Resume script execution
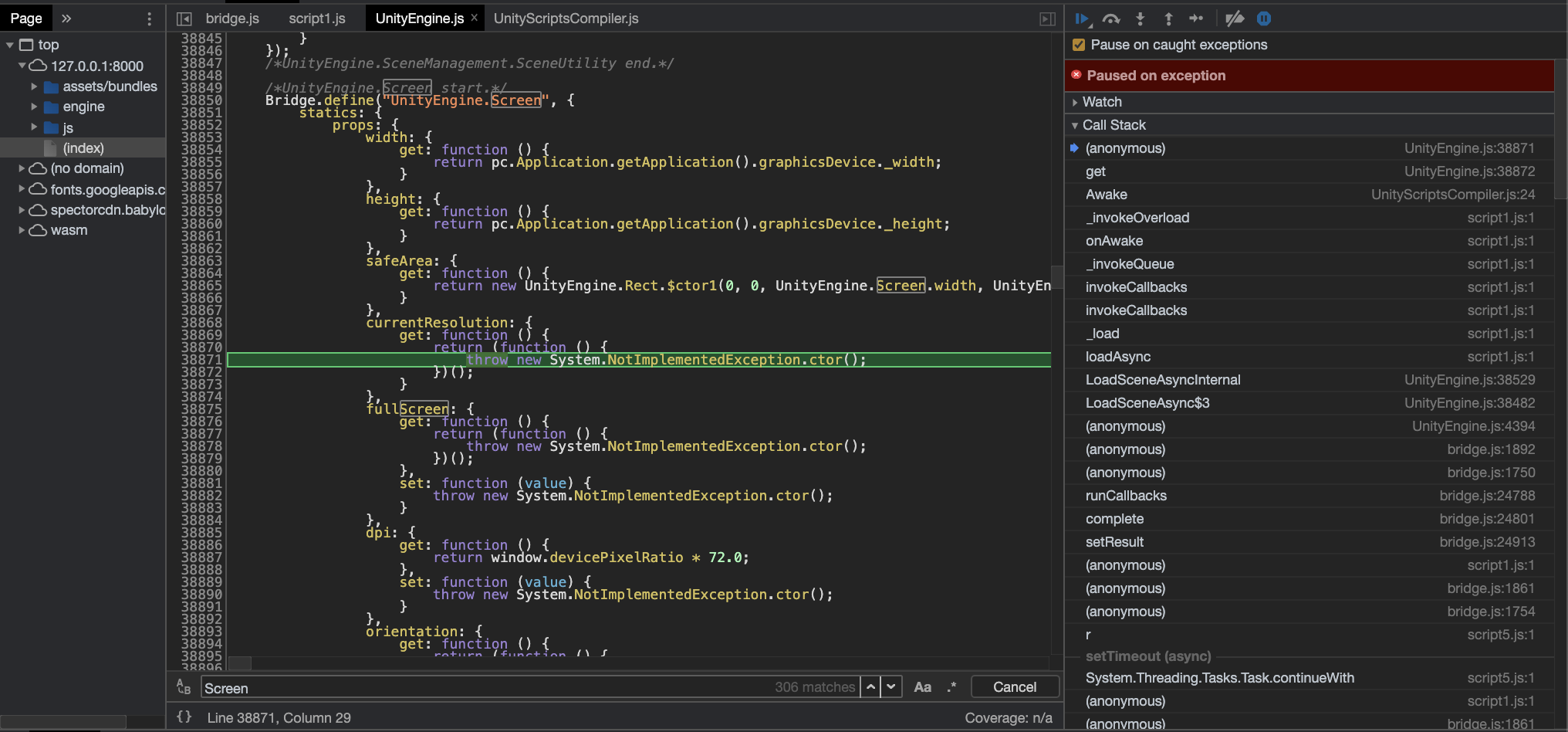 coord(1083,19)
